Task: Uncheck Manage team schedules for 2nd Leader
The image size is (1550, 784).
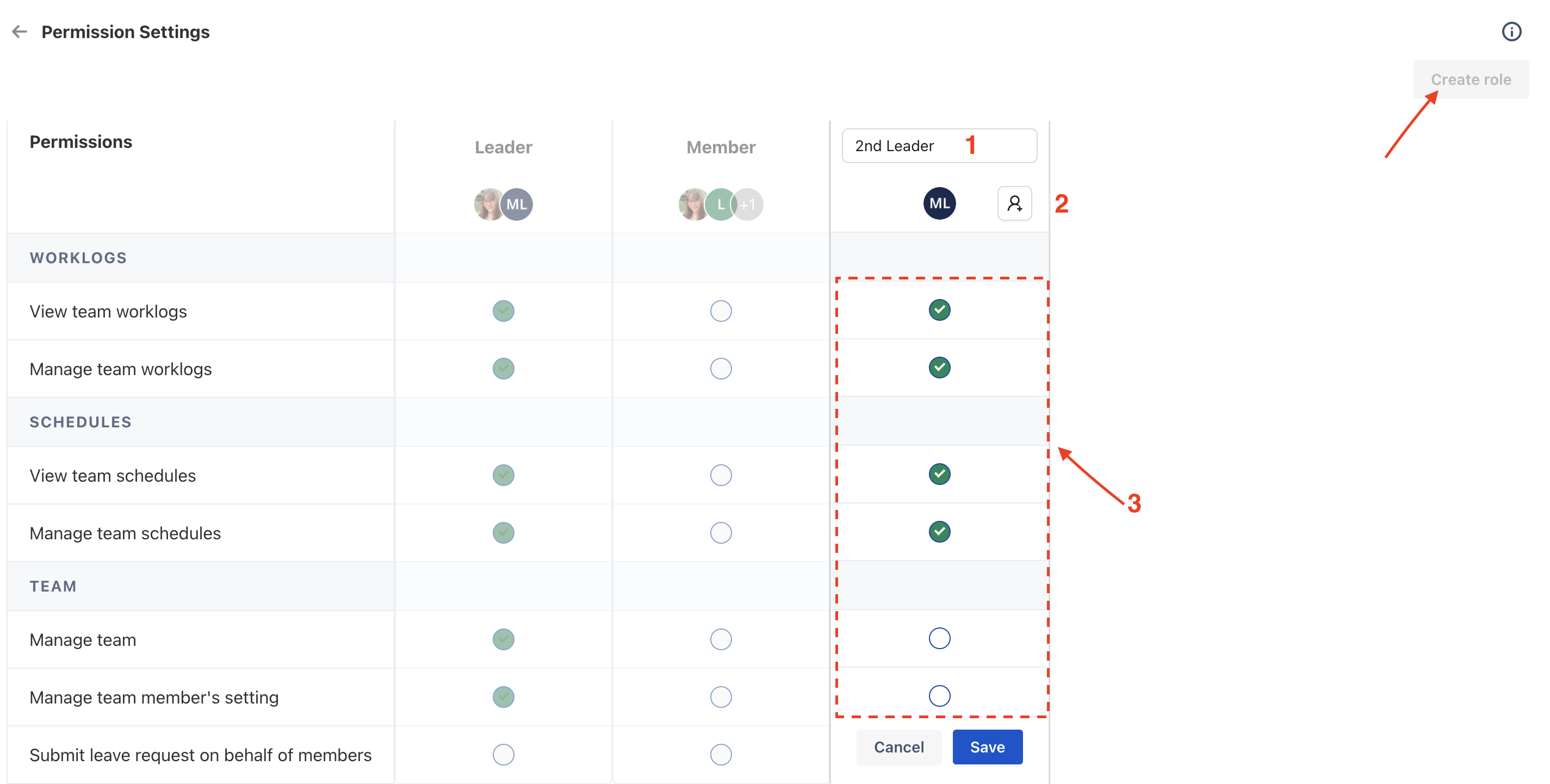Action: point(939,532)
